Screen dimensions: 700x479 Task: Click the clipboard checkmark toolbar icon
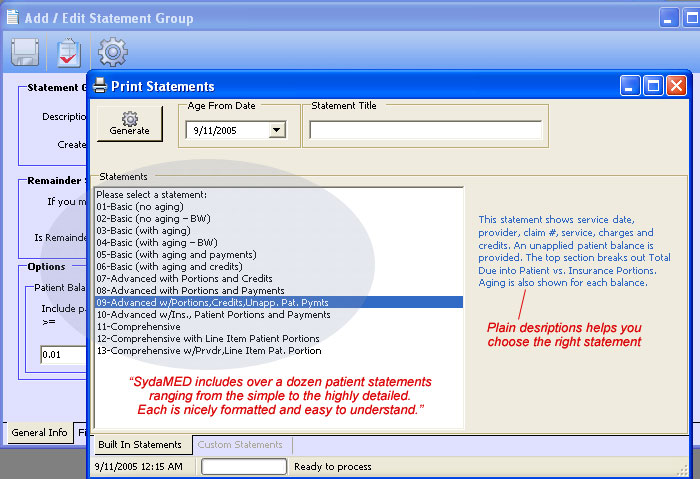tap(68, 53)
